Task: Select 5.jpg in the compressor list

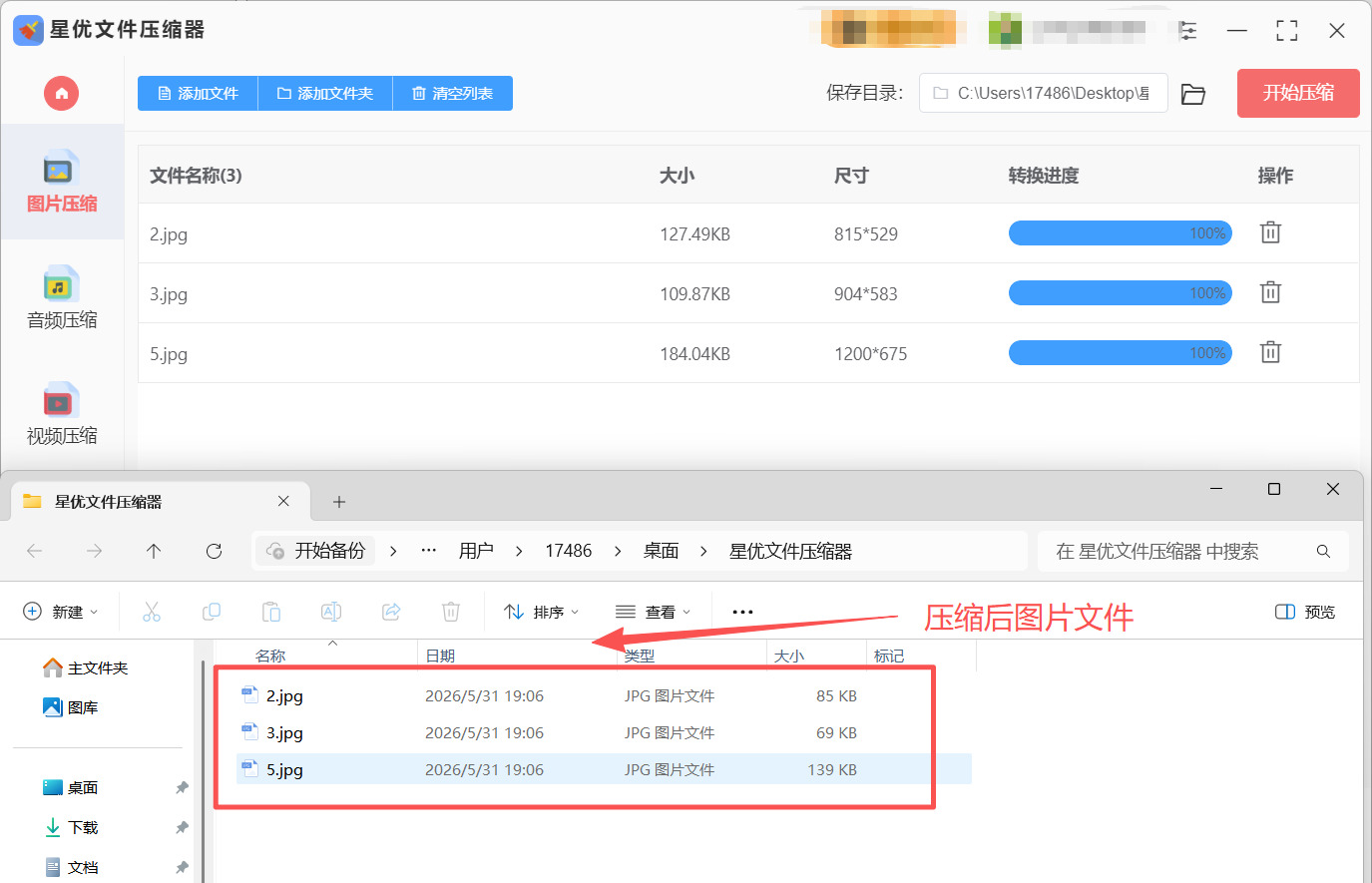Action: pyautogui.click(x=748, y=353)
